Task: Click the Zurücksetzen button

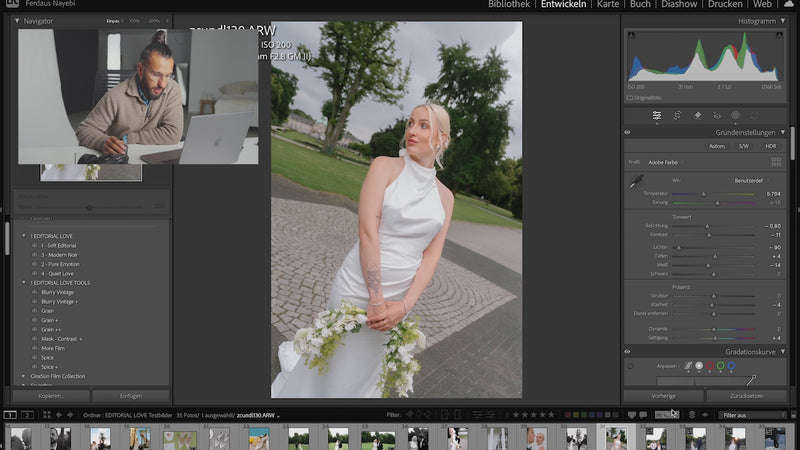Action: 745,396
